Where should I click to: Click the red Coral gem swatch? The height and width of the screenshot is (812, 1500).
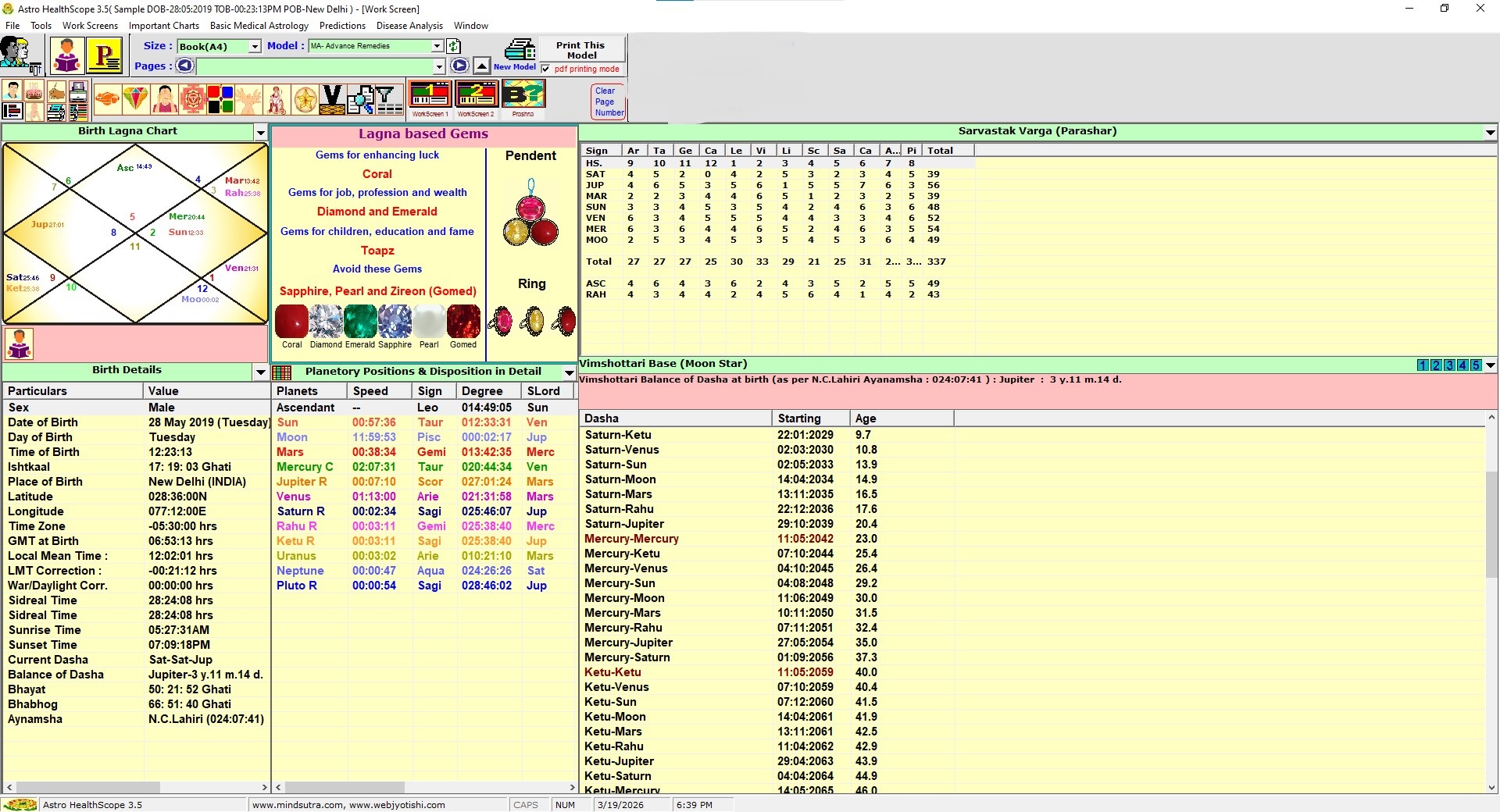point(291,322)
